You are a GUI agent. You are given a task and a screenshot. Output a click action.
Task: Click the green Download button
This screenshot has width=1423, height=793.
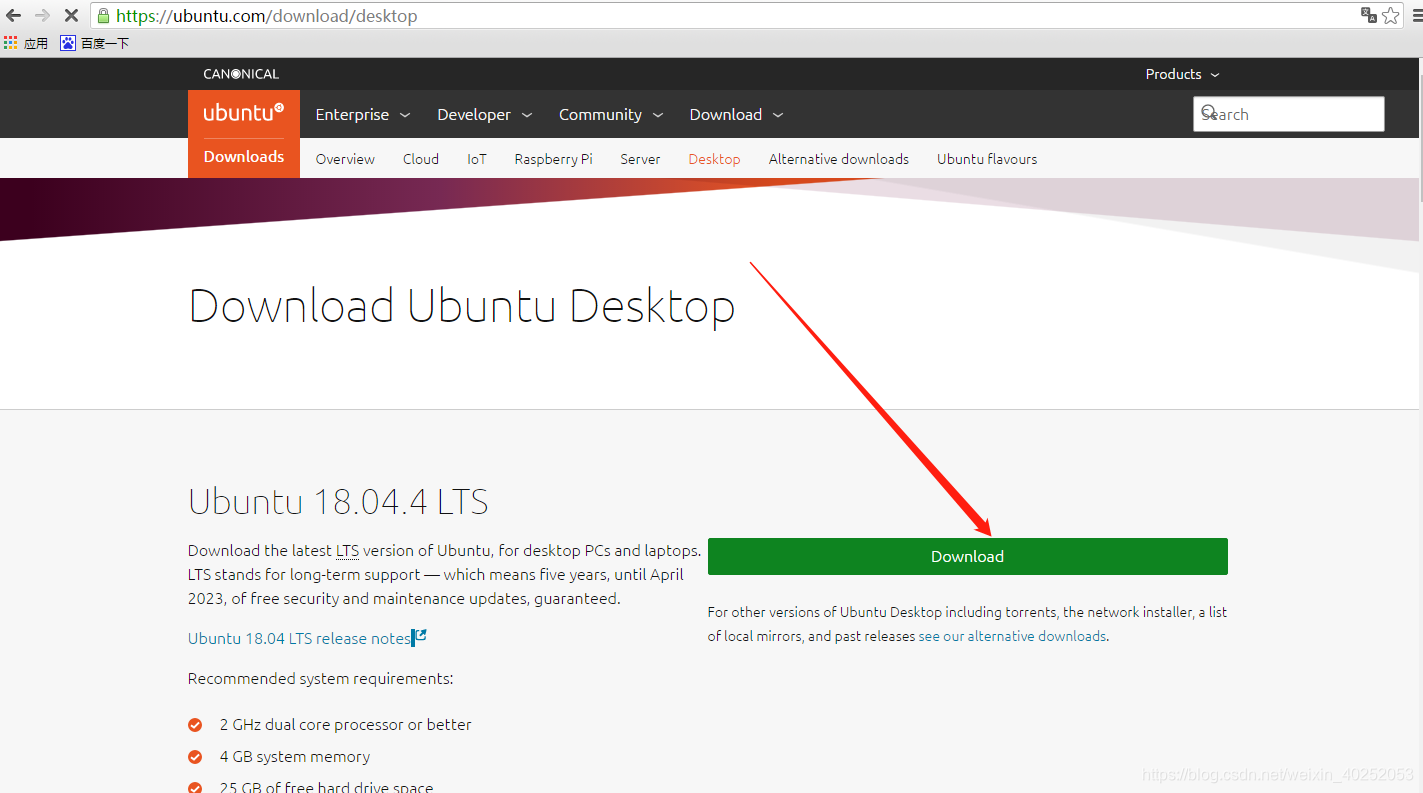coord(967,556)
